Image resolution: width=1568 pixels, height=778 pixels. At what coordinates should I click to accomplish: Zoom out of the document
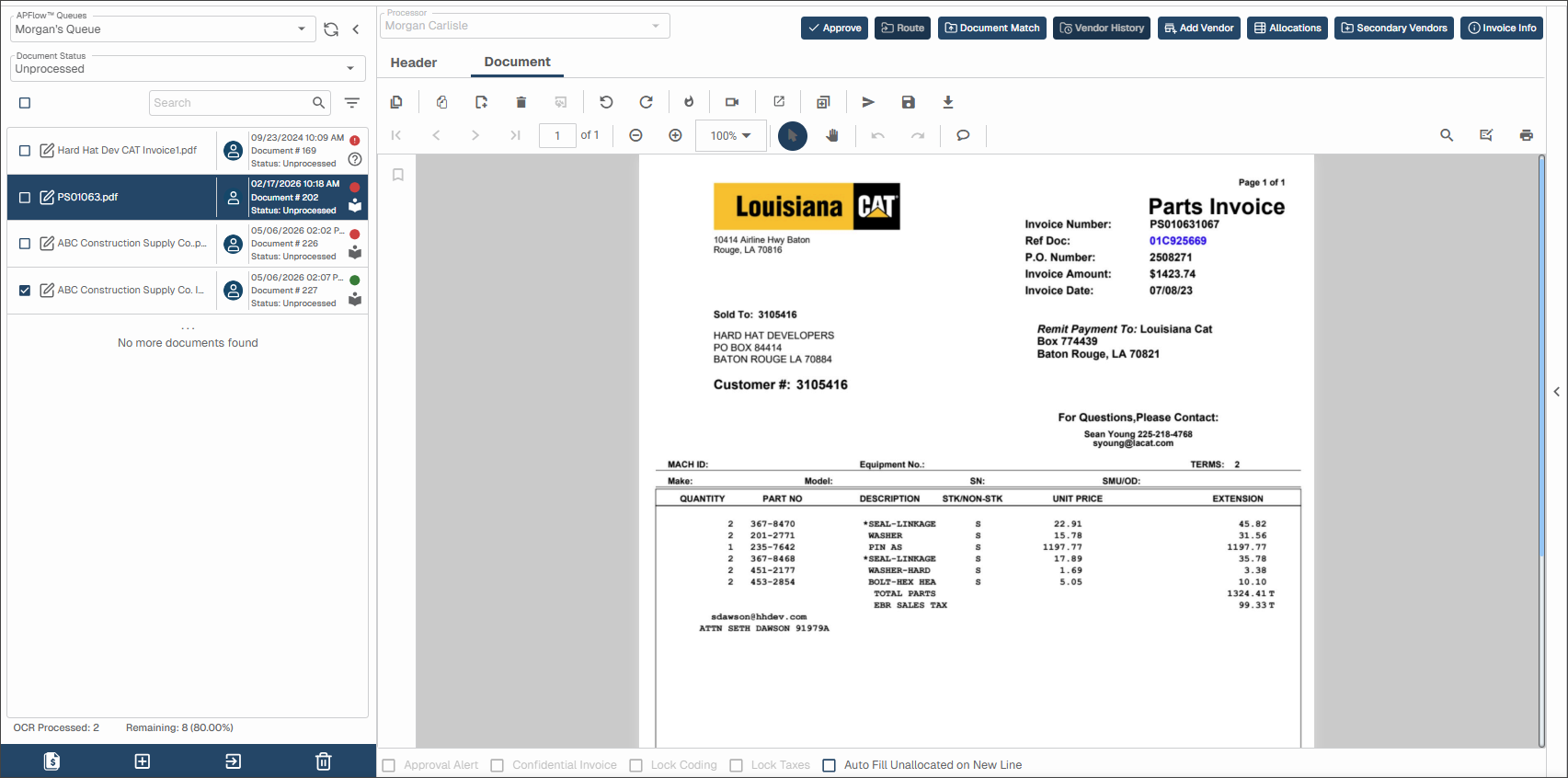(635, 135)
